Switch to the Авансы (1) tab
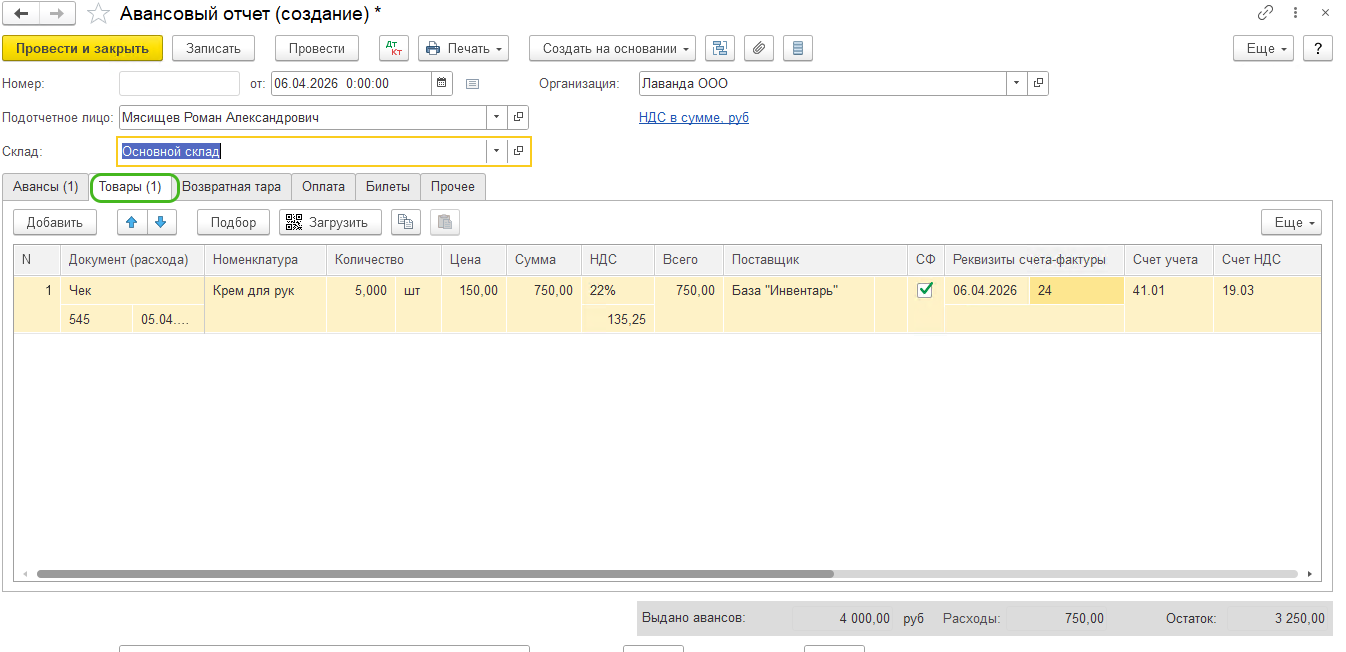Viewport: 1346px width, 652px height. click(45, 187)
